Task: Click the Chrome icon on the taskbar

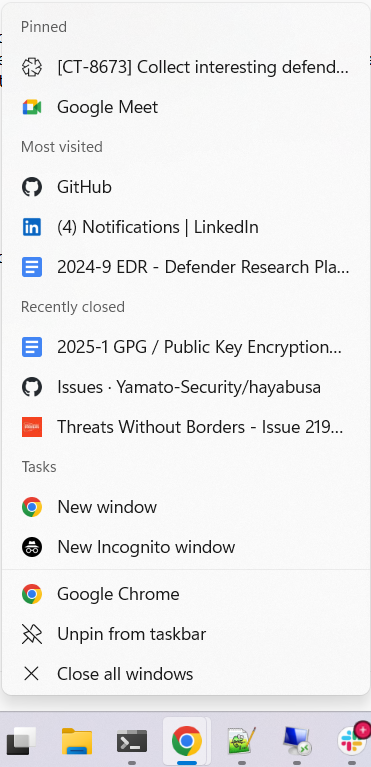Action: point(186,741)
